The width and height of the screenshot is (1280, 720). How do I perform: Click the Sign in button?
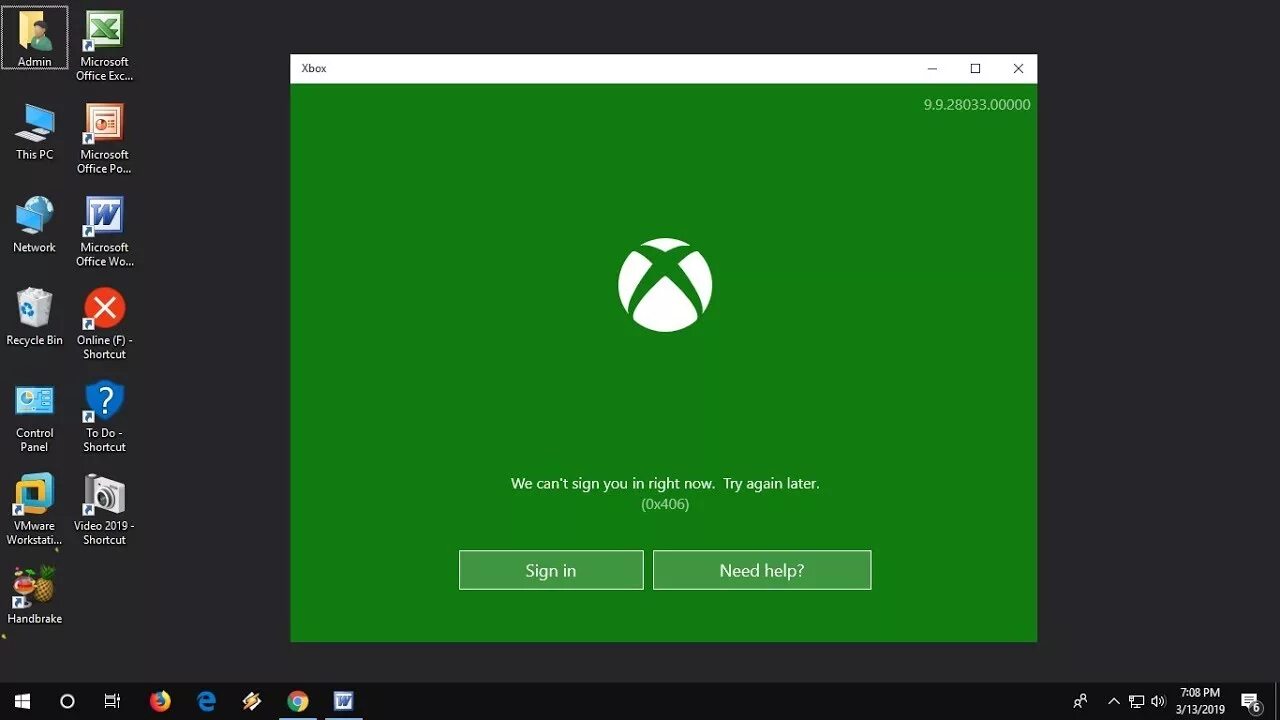551,570
